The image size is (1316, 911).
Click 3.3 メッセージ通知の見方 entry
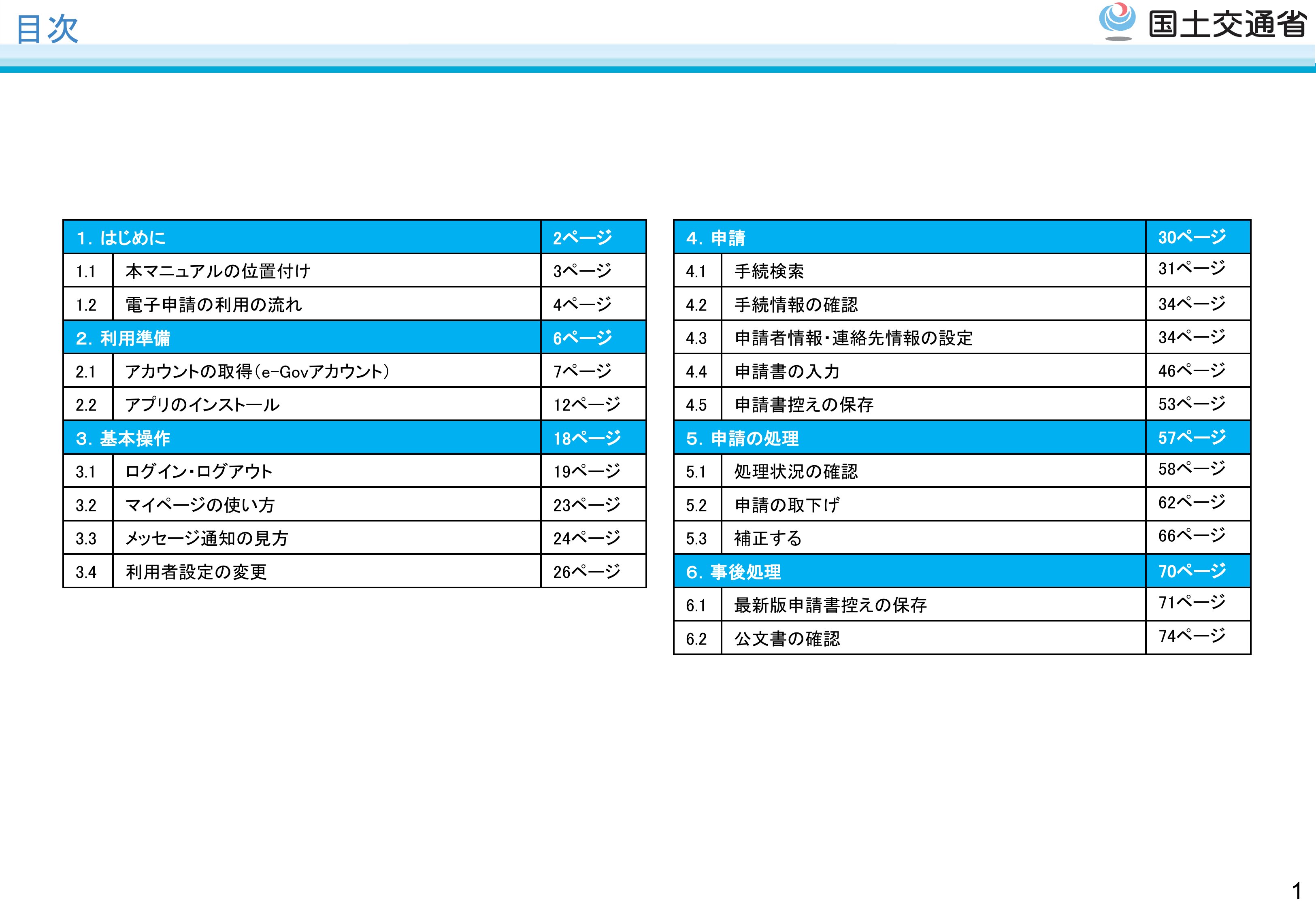pyautogui.click(x=207, y=538)
